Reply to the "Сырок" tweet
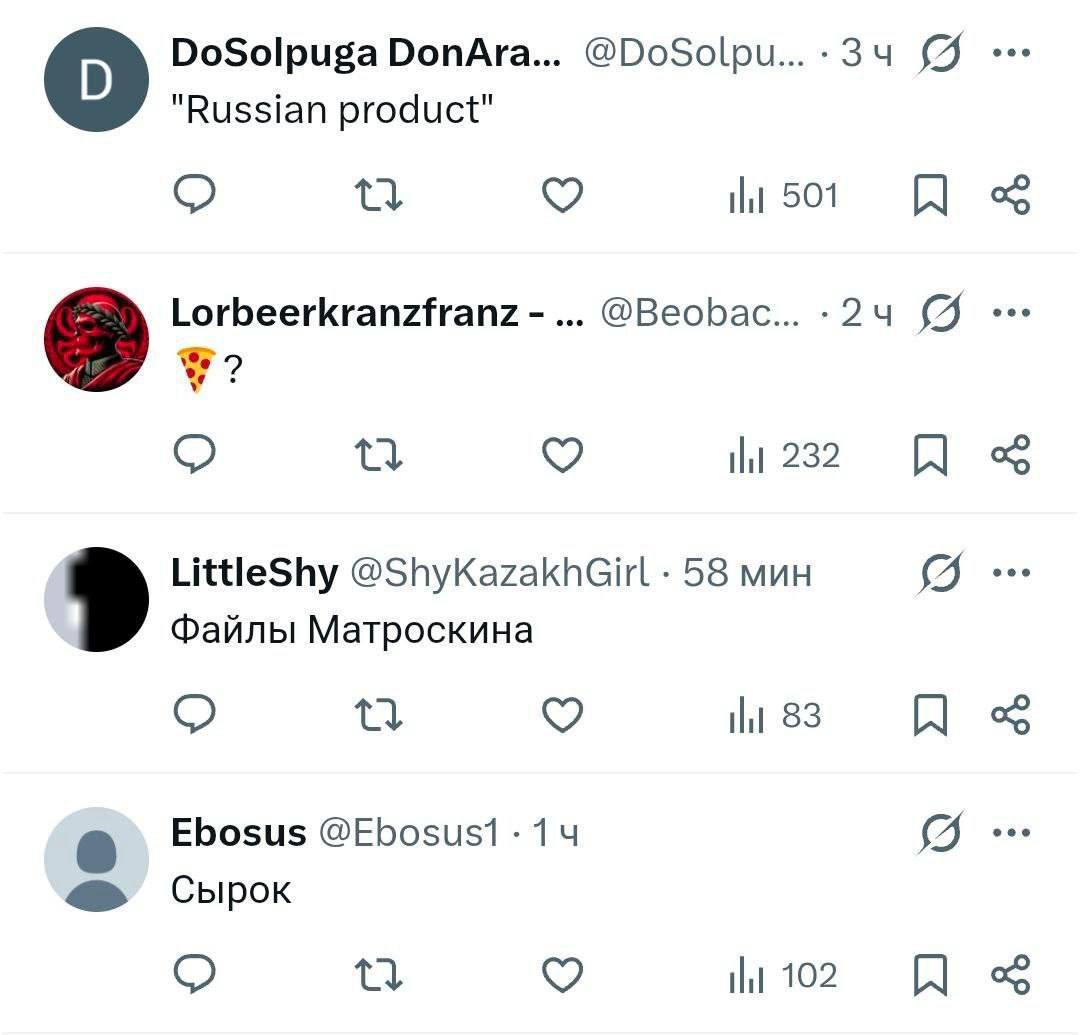 click(x=195, y=973)
